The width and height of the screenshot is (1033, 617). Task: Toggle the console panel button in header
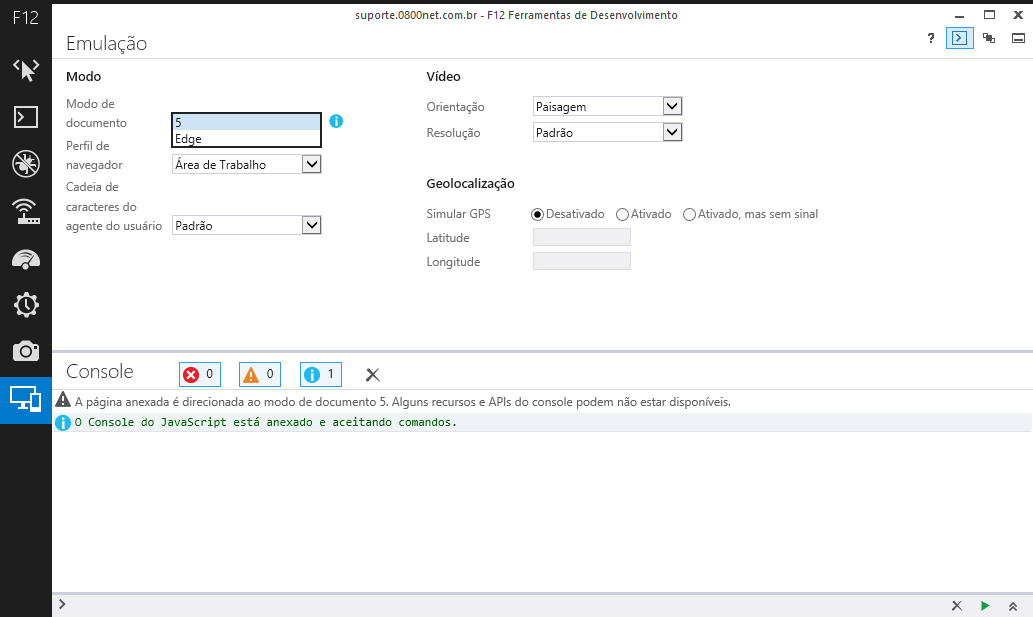coord(959,38)
